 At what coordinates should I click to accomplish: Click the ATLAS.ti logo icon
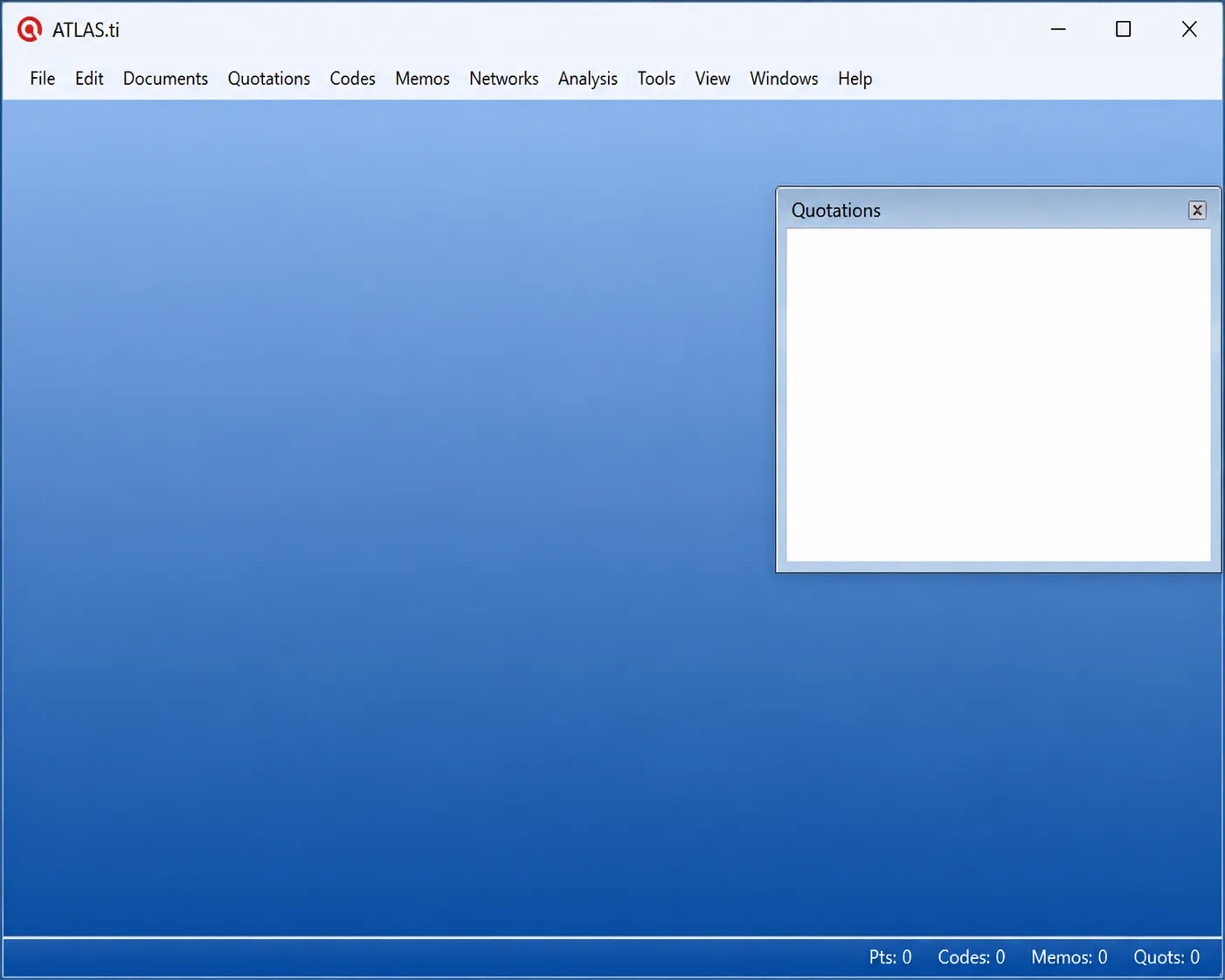click(30, 30)
